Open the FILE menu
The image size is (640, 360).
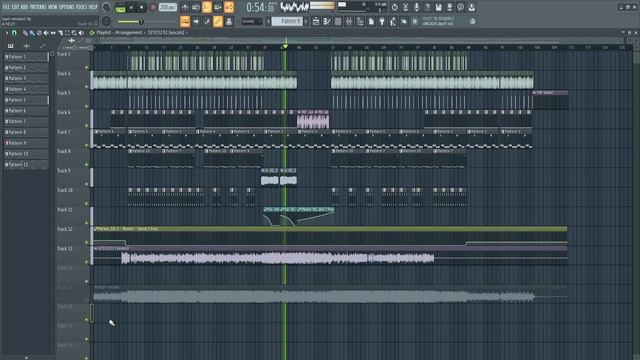point(6,7)
